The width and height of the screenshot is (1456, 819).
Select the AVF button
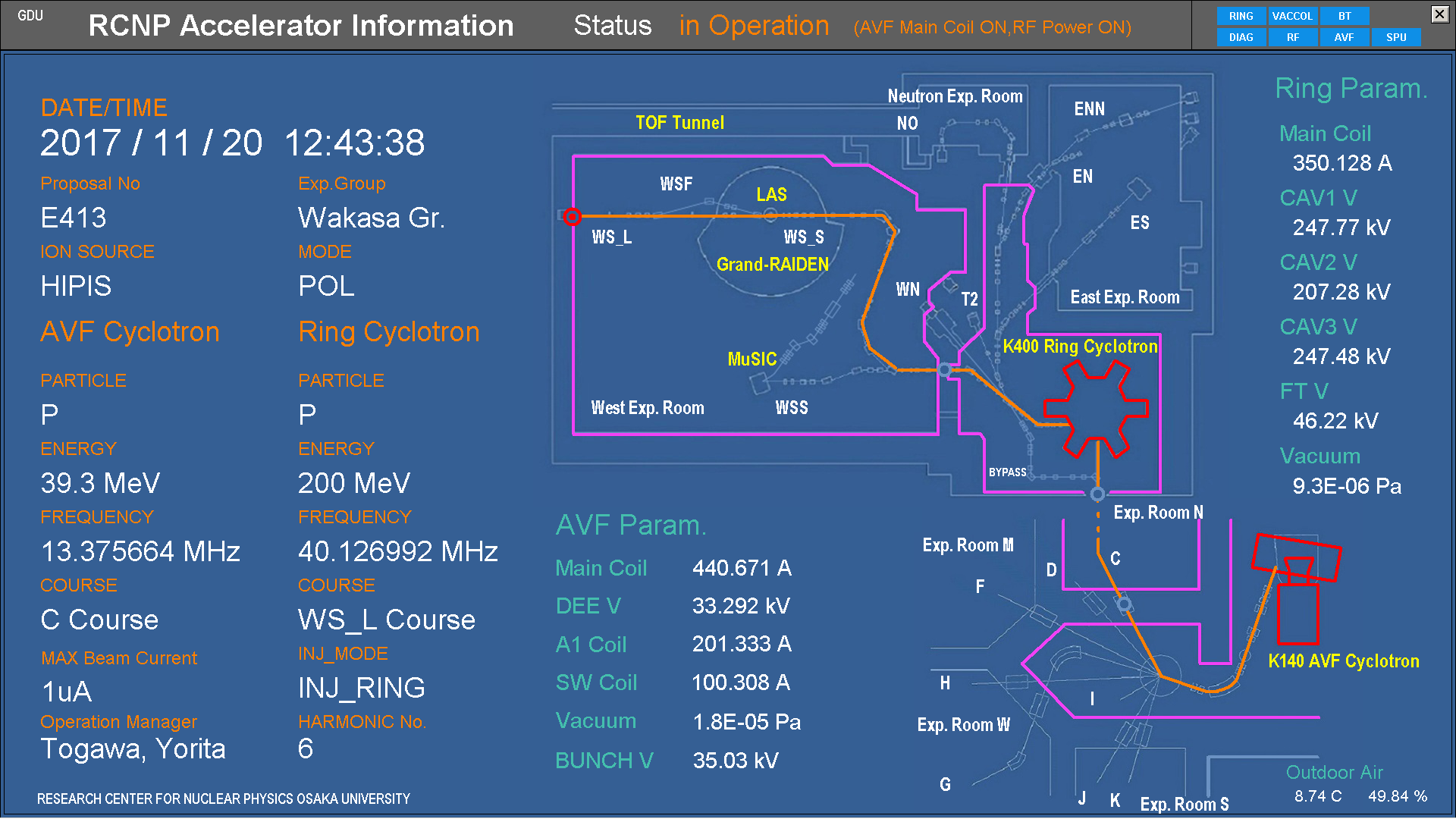1344,37
